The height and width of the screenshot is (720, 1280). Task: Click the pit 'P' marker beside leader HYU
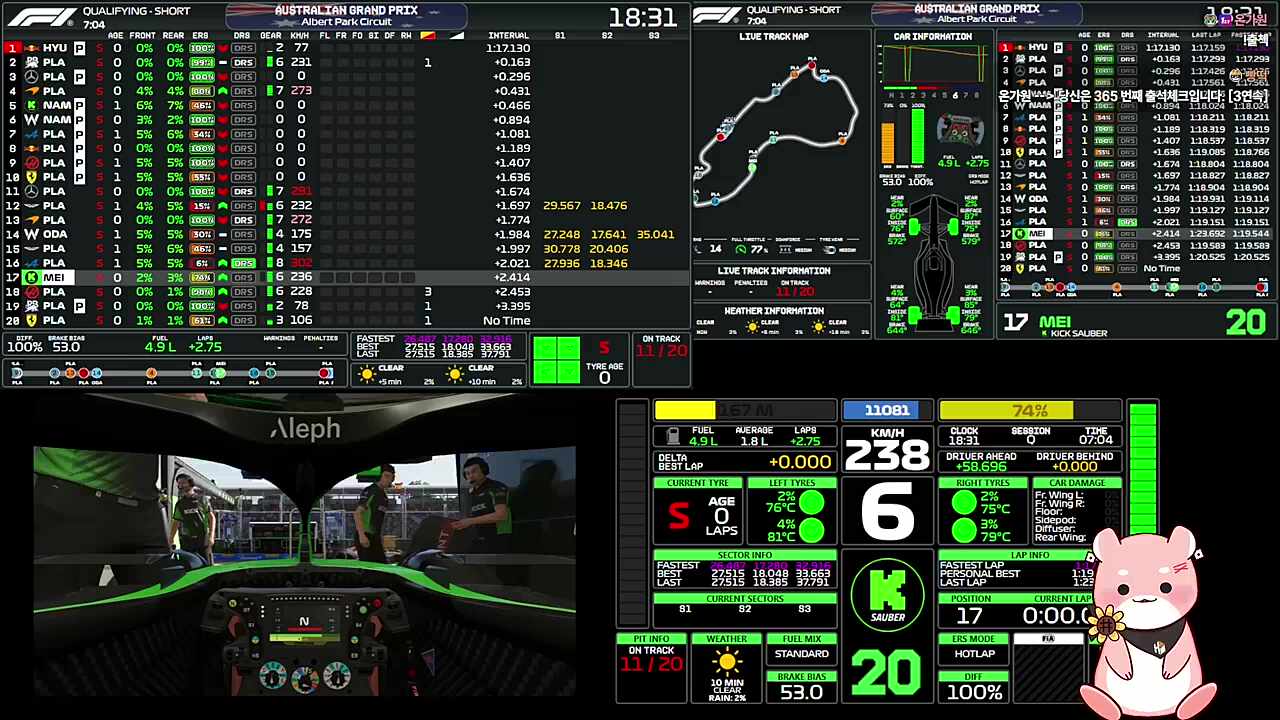(79, 48)
